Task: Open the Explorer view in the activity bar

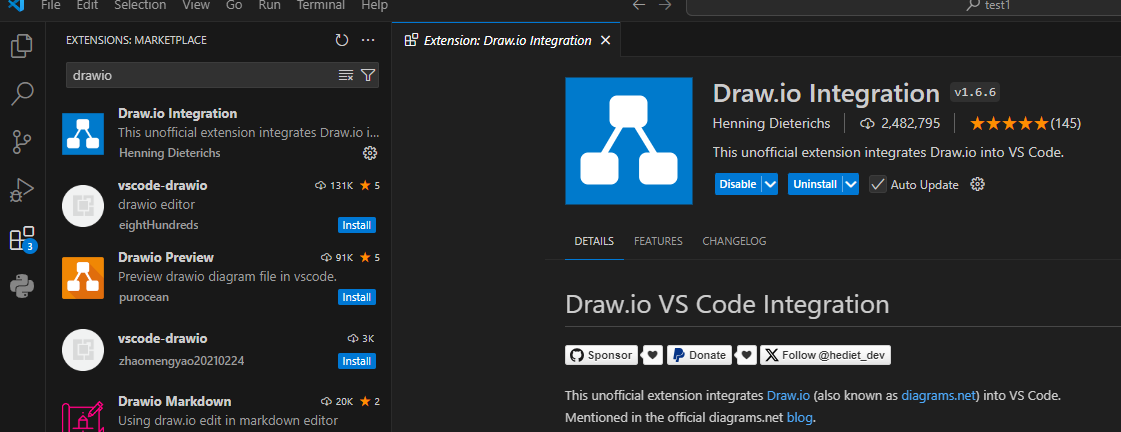Action: pyautogui.click(x=21, y=45)
